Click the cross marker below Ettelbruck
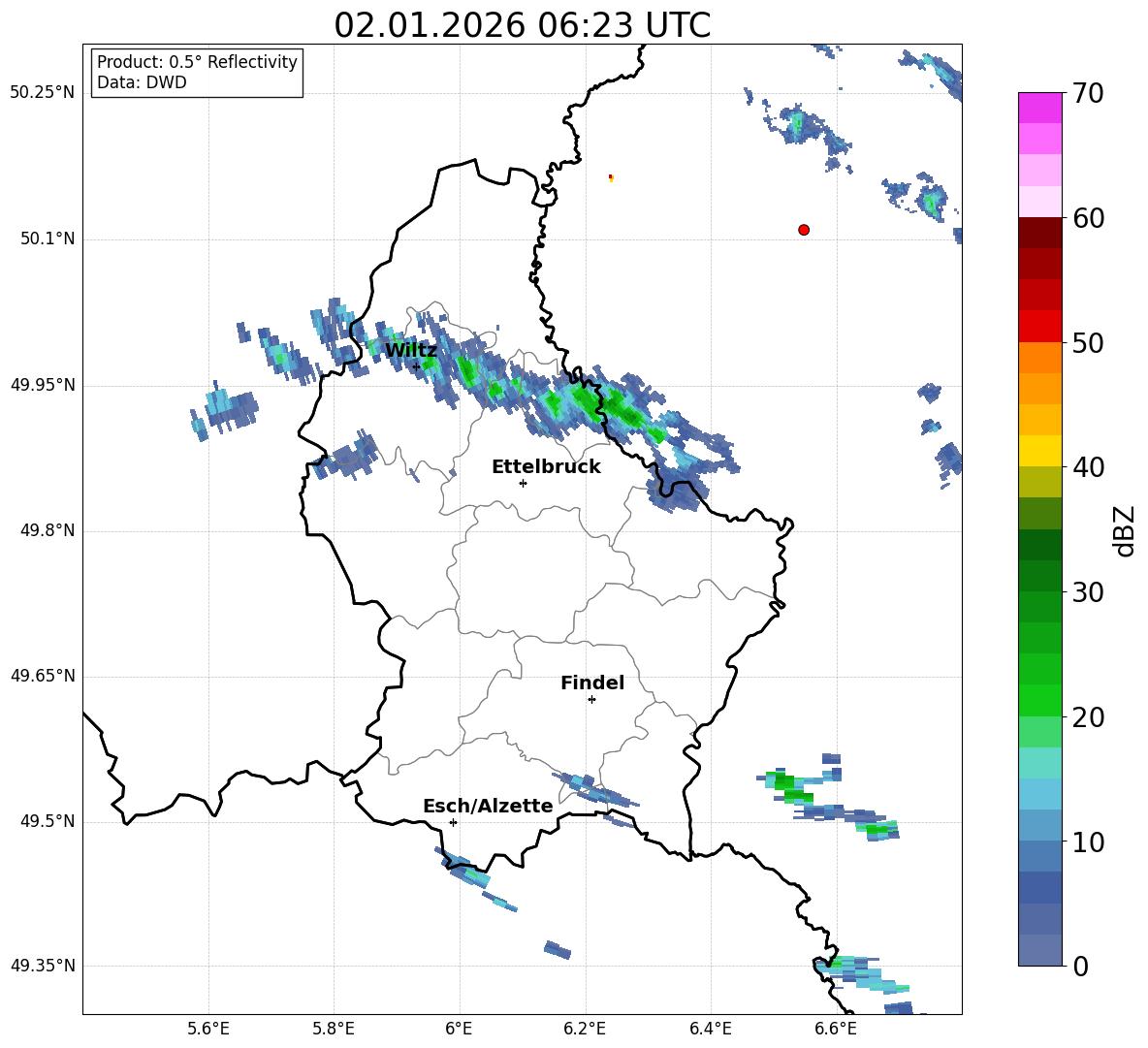Viewport: 1148px width, 1048px height. 523,483
